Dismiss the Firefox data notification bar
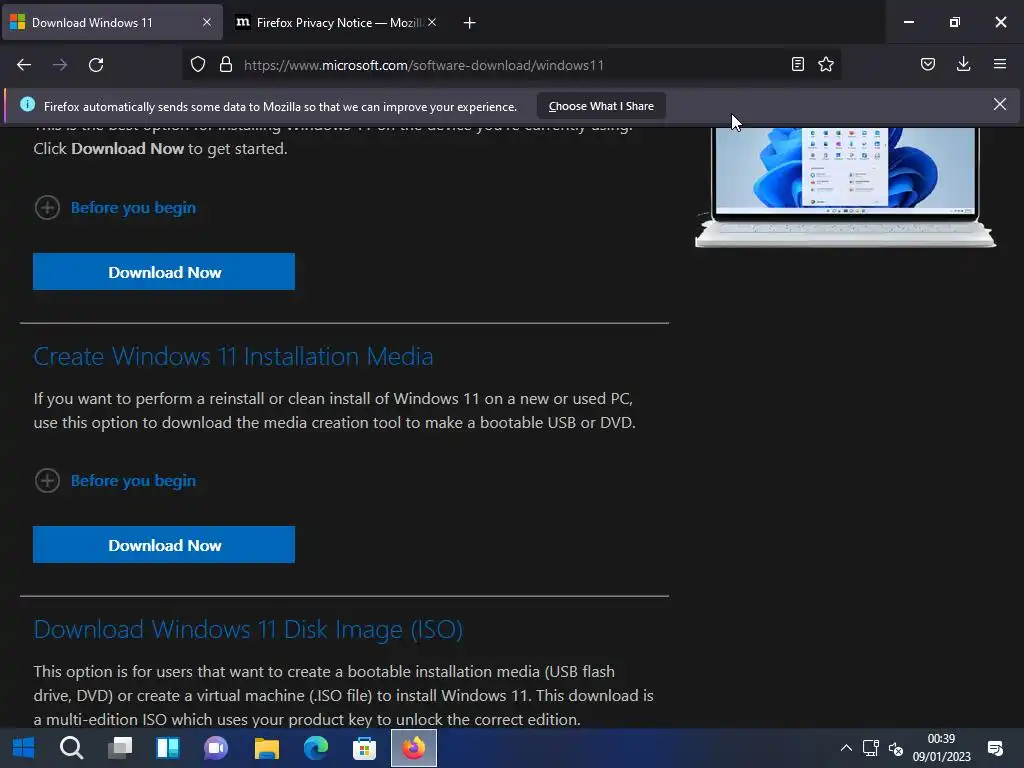Screen dimensions: 1024x768 click(1000, 104)
